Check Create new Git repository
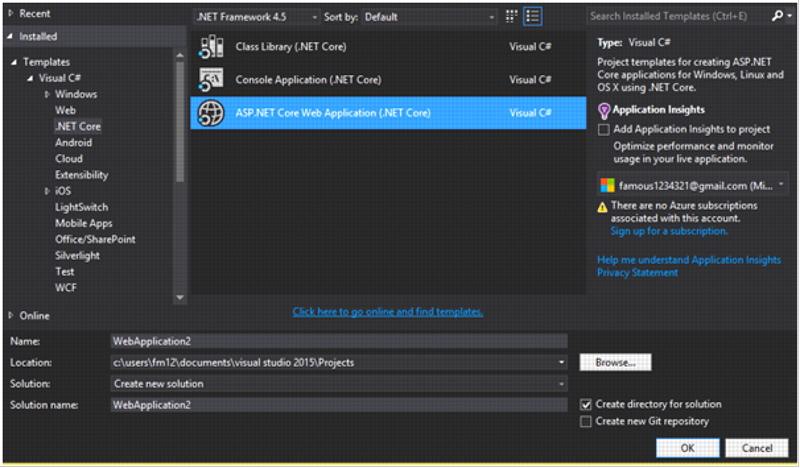The width and height of the screenshot is (800, 468). click(586, 422)
